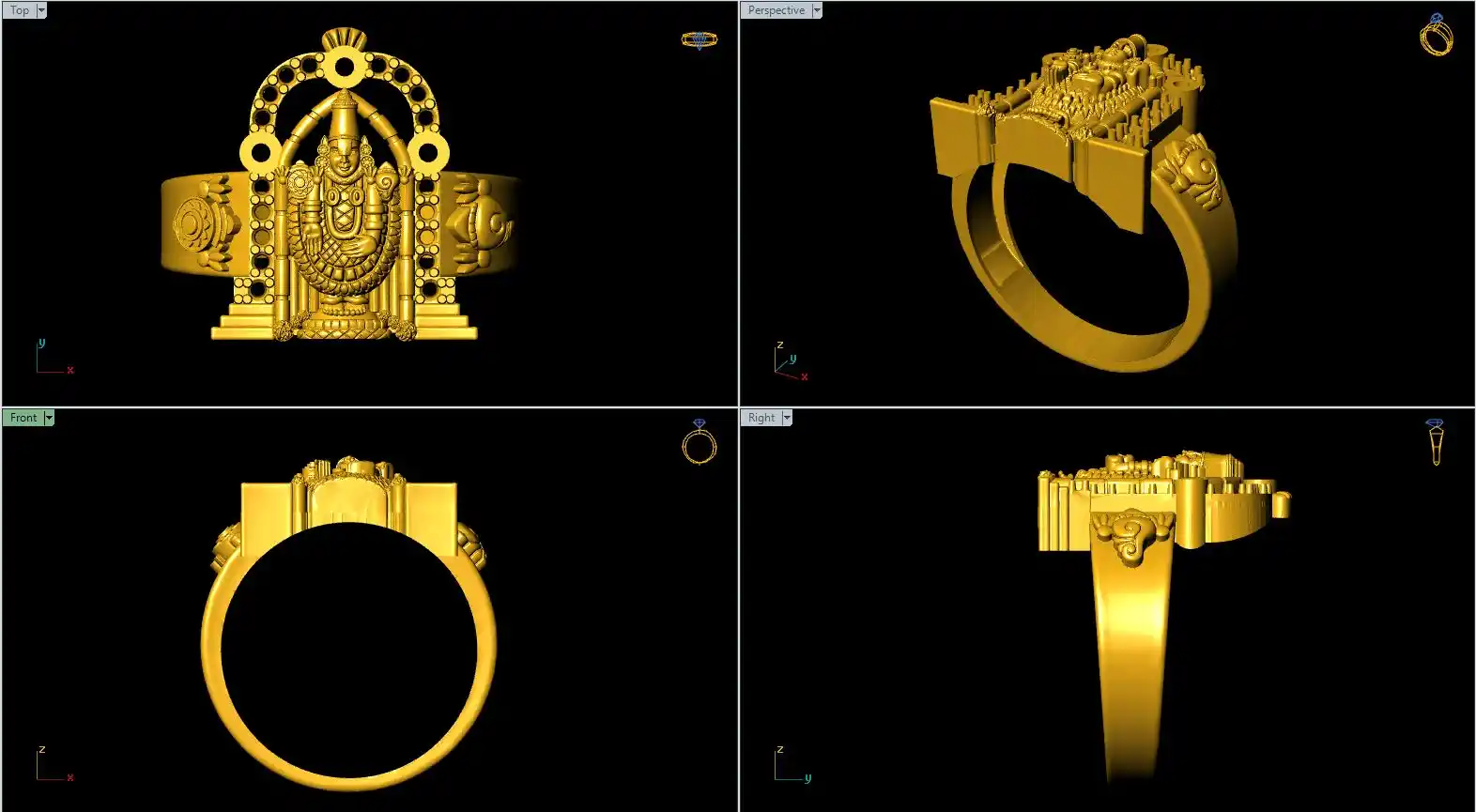Open the Perspective viewport dropdown arrow
1476x812 pixels.
(x=817, y=10)
